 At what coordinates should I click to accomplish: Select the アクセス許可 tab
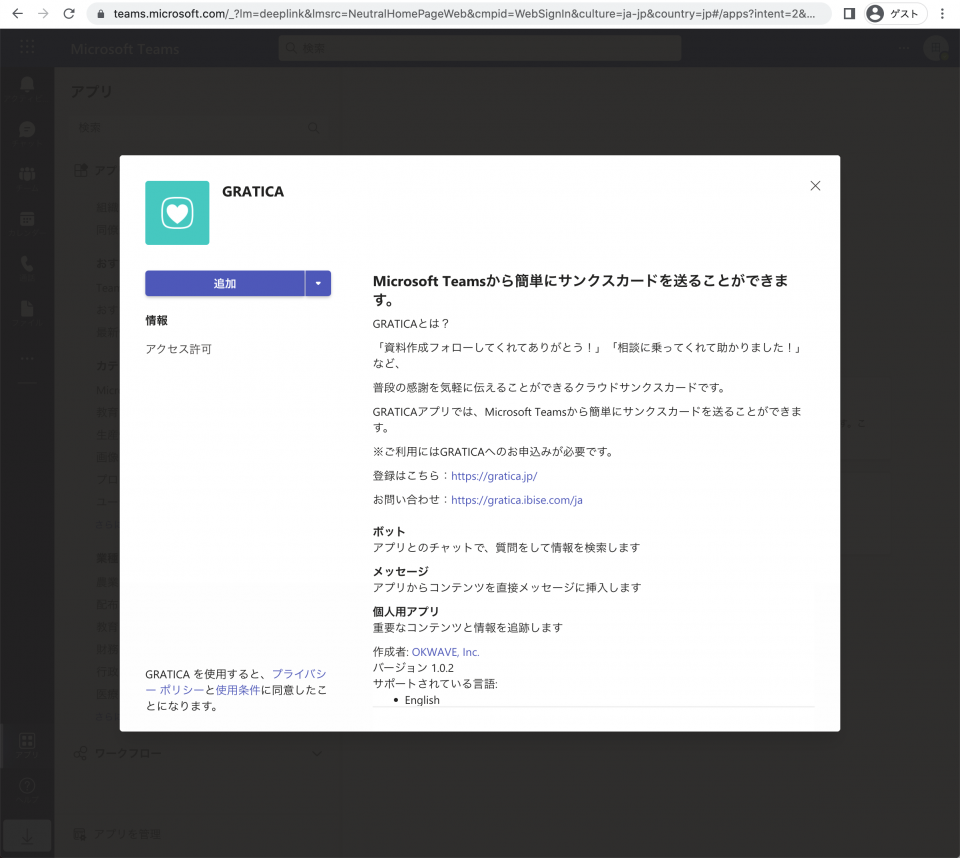(x=178, y=349)
